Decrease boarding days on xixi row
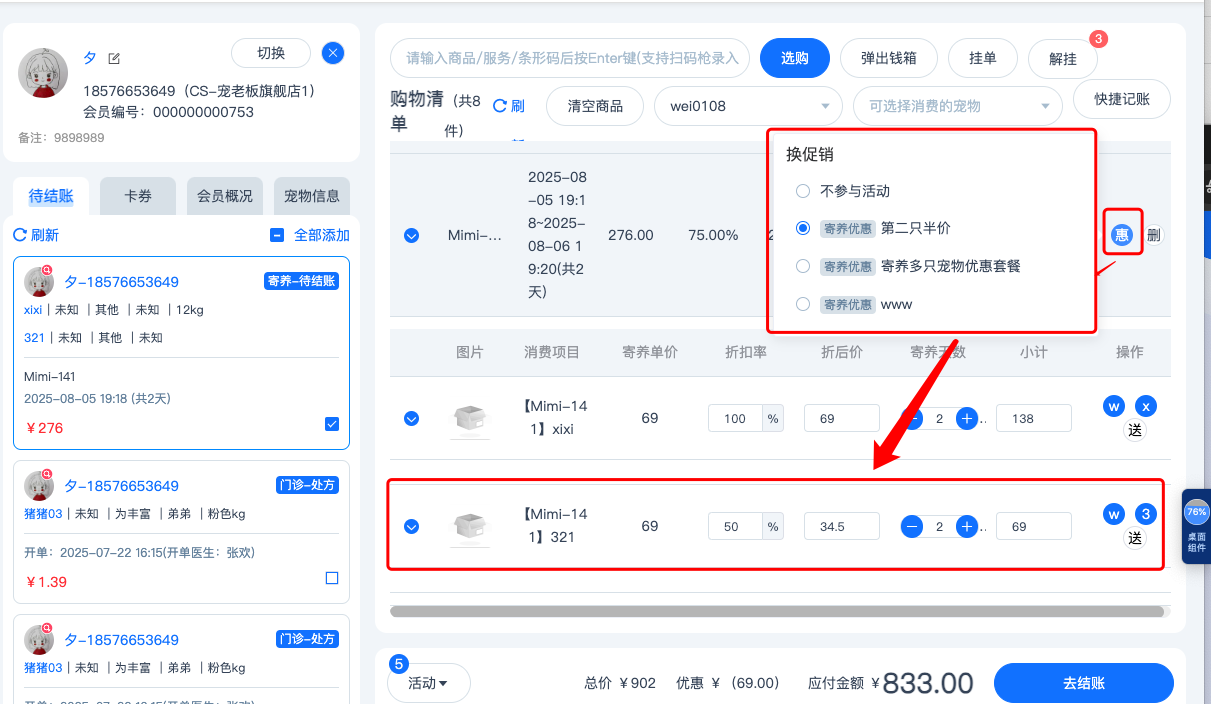 912,418
